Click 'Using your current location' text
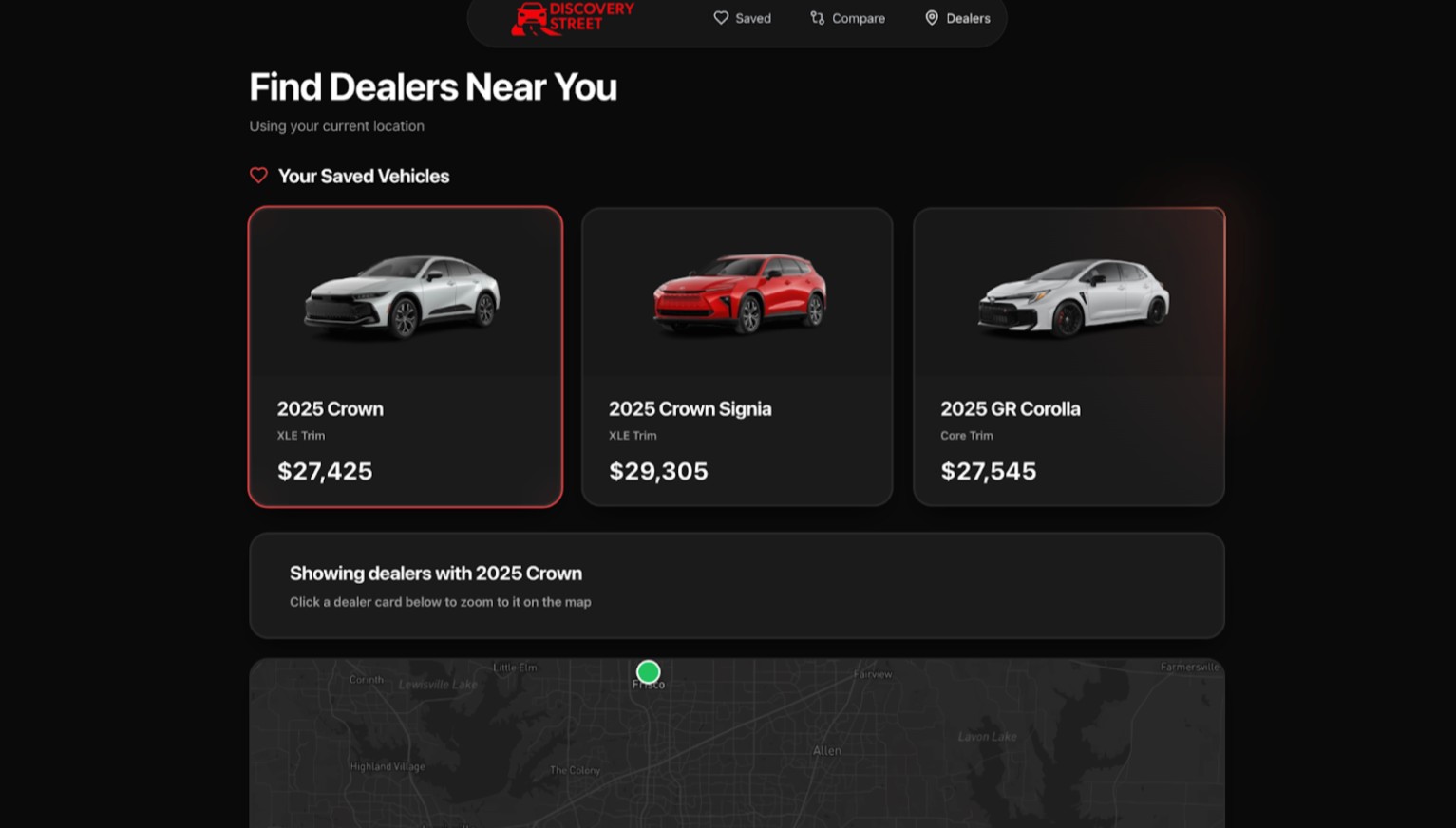 tap(336, 126)
